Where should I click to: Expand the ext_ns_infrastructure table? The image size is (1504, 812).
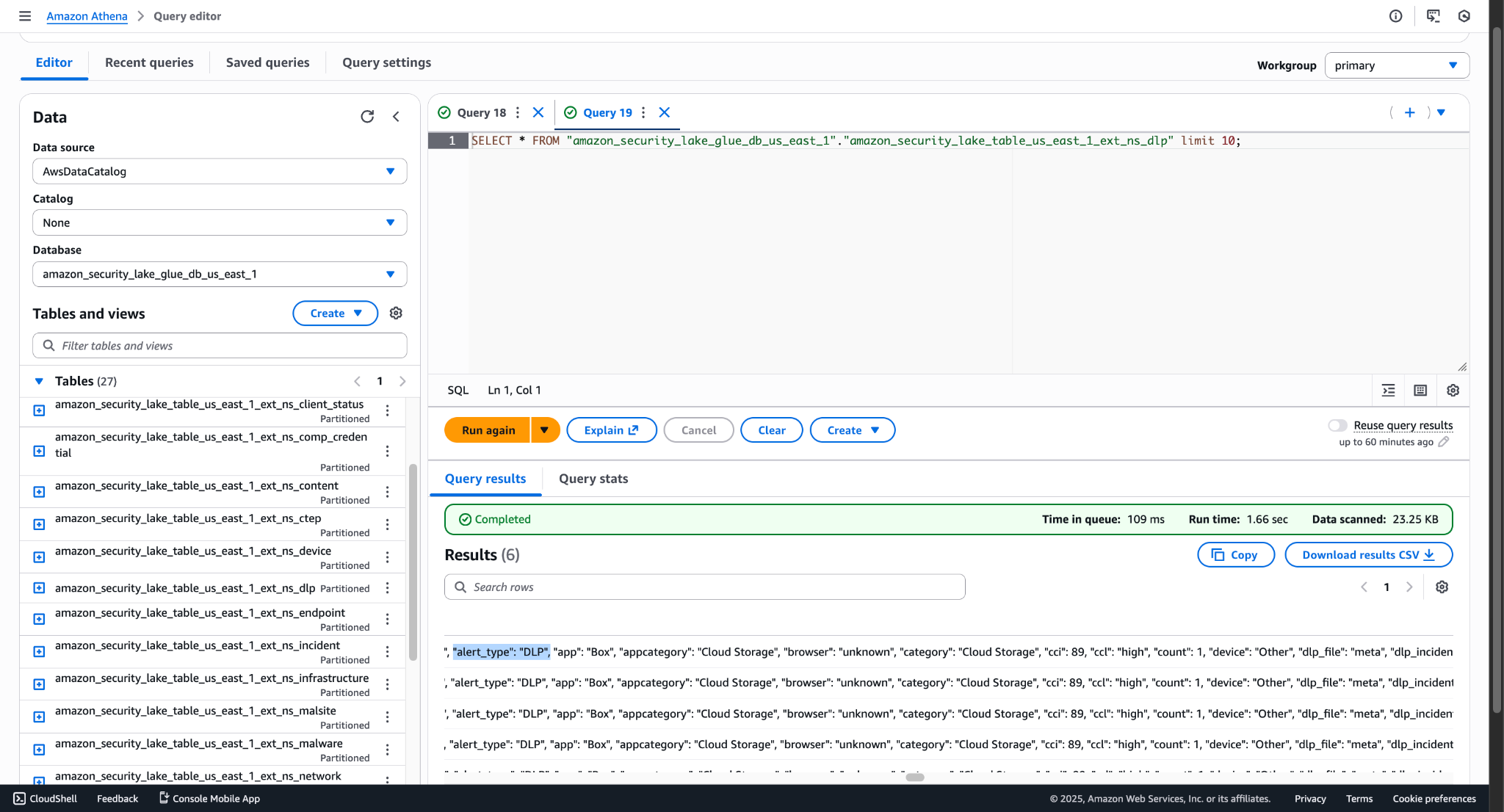(x=40, y=684)
